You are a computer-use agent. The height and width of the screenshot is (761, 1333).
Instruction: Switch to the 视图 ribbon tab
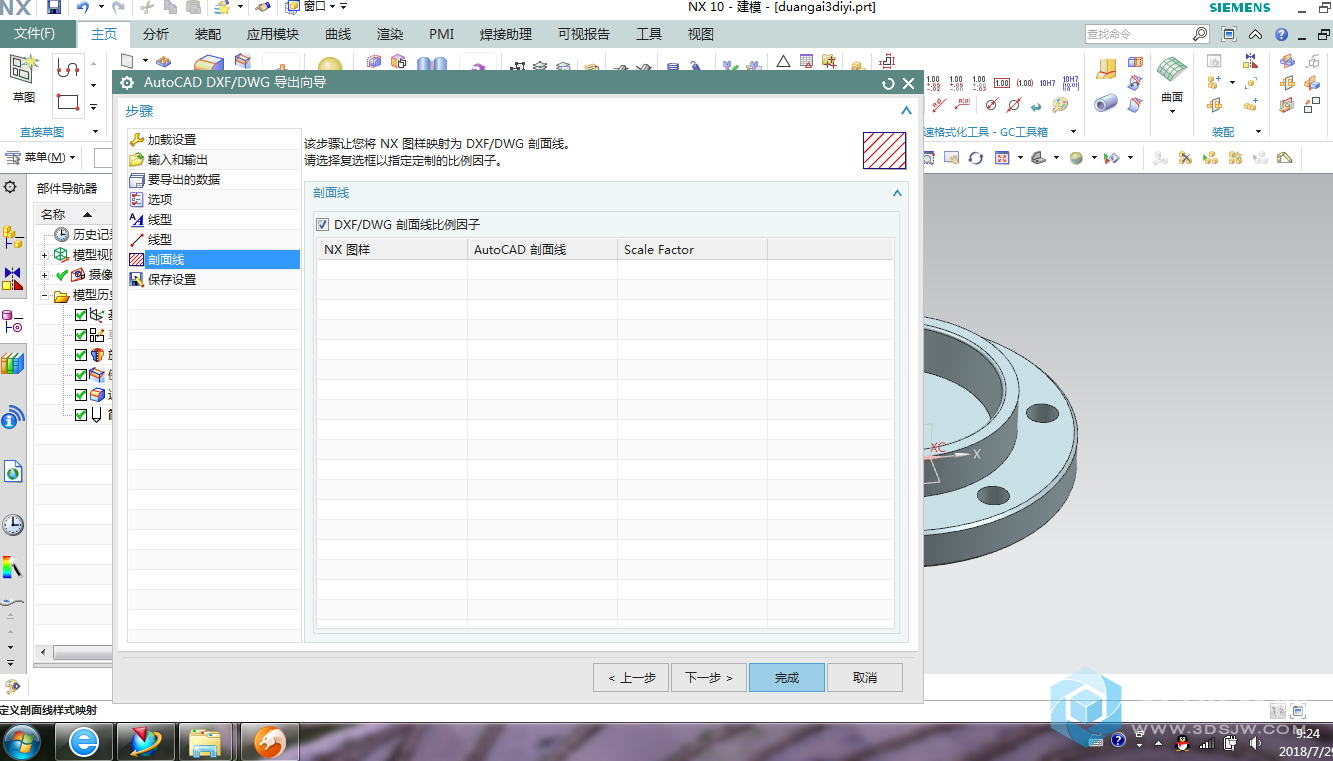[701, 34]
